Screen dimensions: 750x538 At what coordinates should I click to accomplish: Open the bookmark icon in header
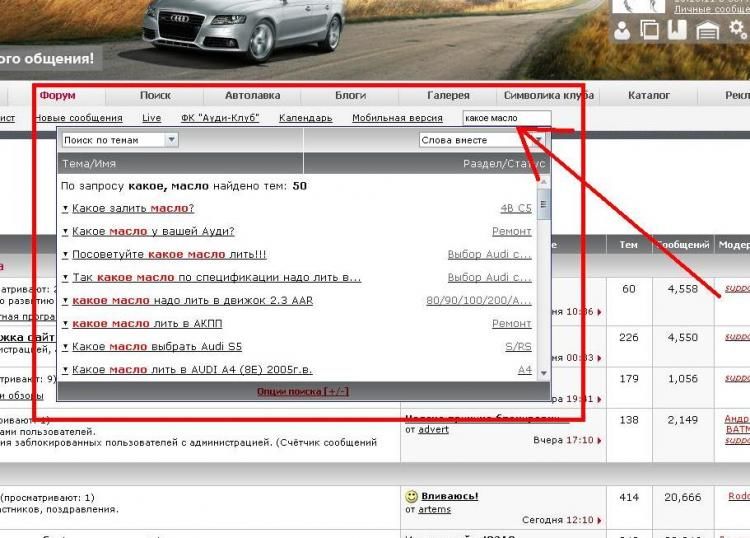click(x=677, y=30)
